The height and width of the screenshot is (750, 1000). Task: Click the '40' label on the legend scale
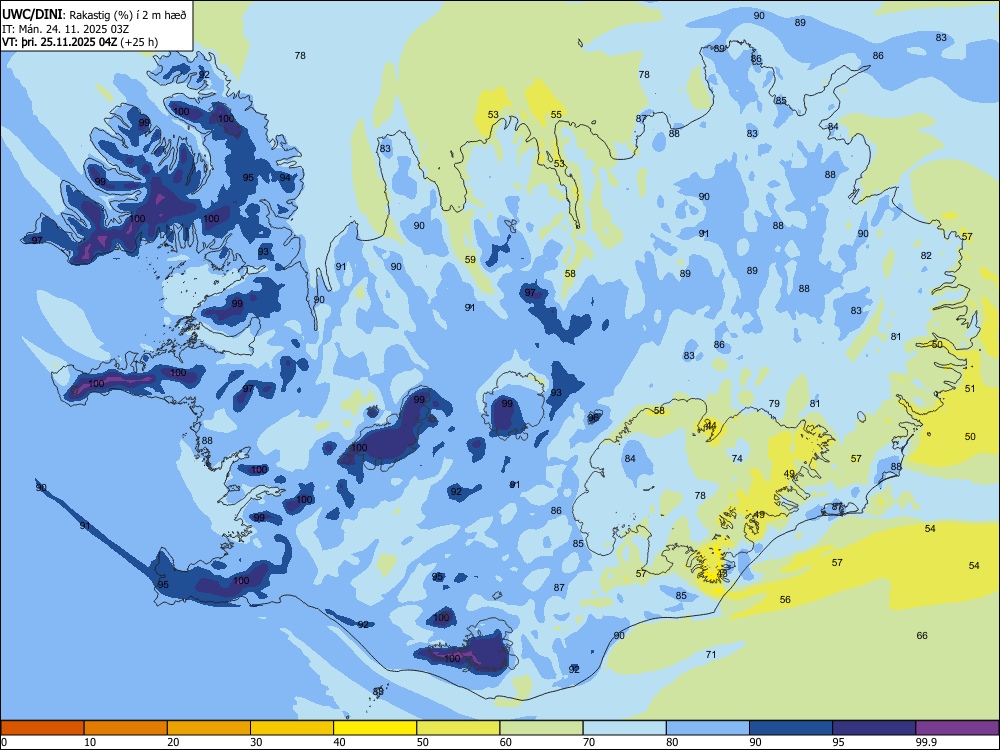[x=339, y=742]
